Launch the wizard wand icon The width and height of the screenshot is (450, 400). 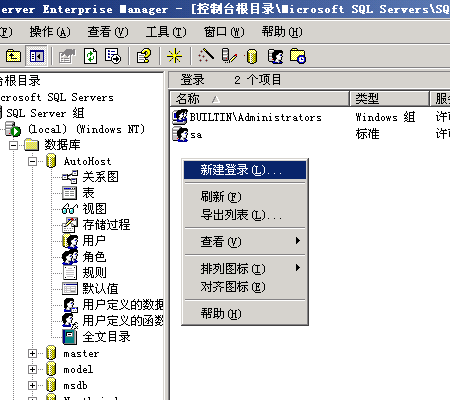tap(206, 56)
